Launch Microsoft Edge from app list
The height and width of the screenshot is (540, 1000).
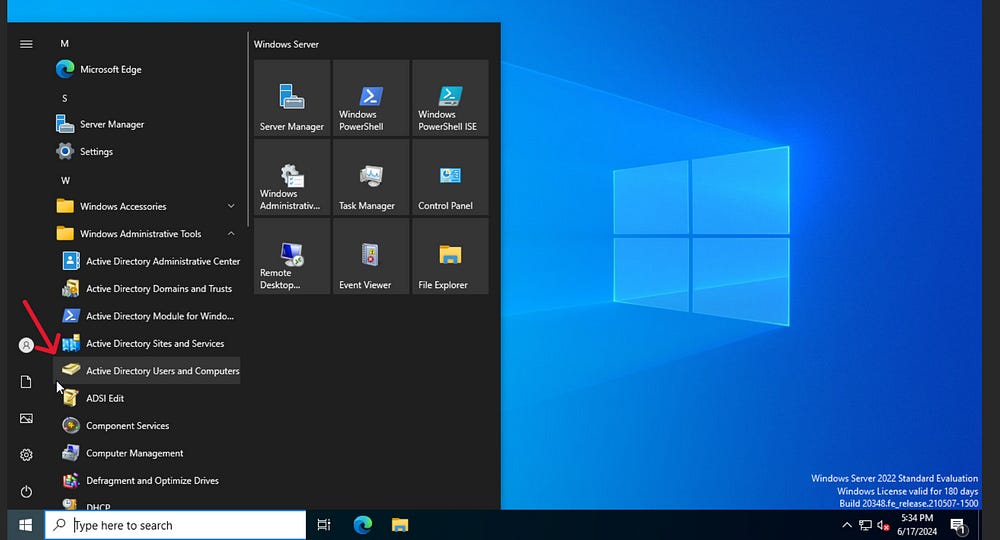pyautogui.click(x=110, y=70)
